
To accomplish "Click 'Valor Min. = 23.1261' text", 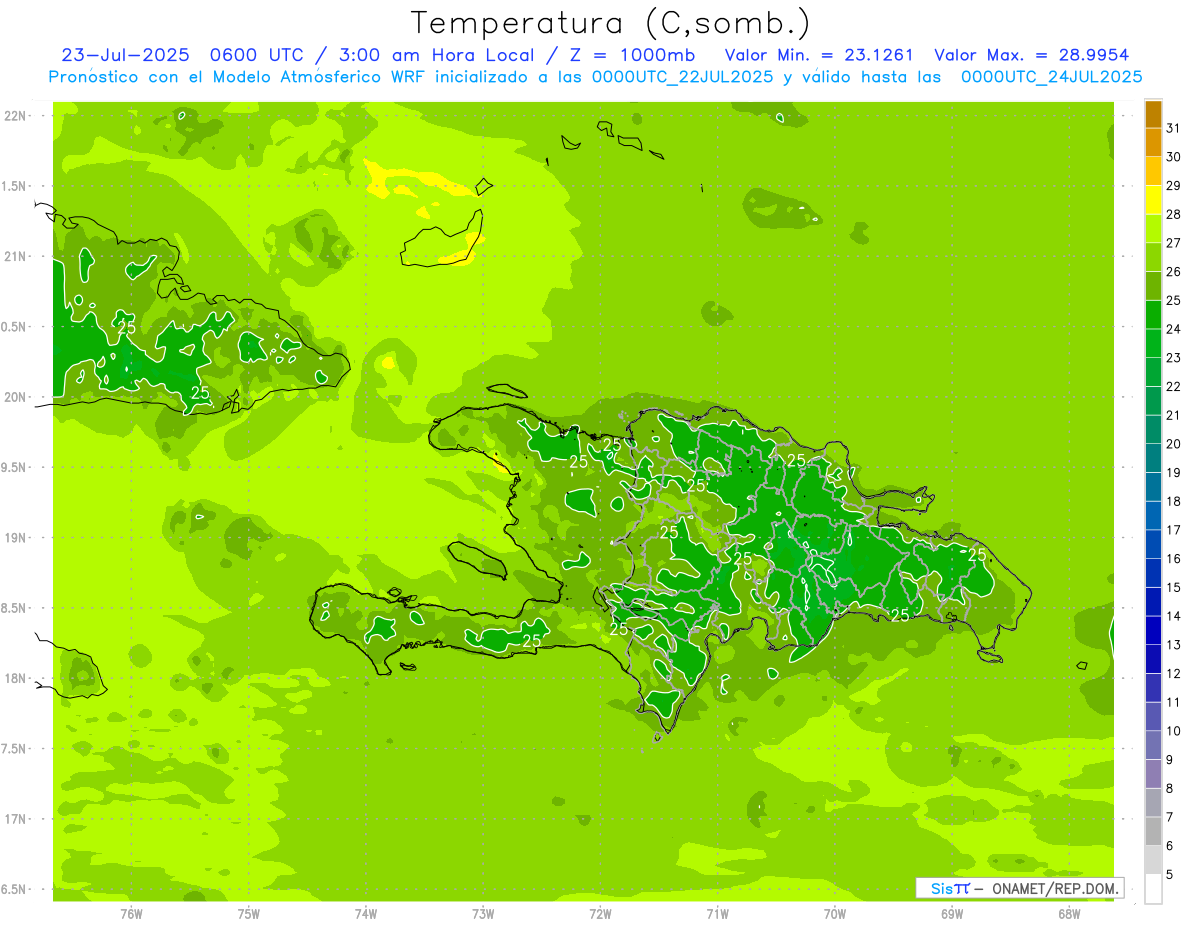I will pyautogui.click(x=819, y=55).
